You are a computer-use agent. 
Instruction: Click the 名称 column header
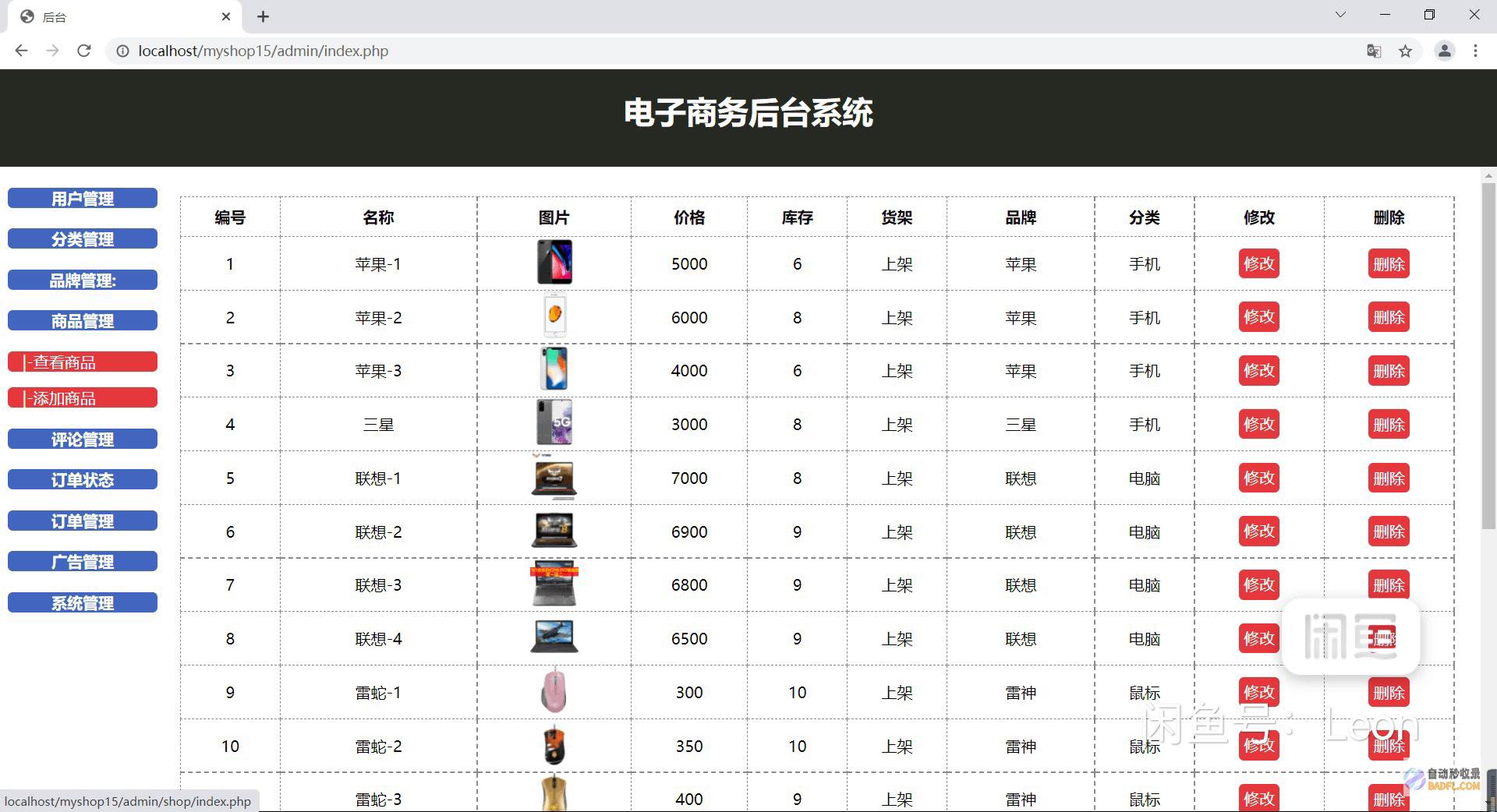click(378, 217)
